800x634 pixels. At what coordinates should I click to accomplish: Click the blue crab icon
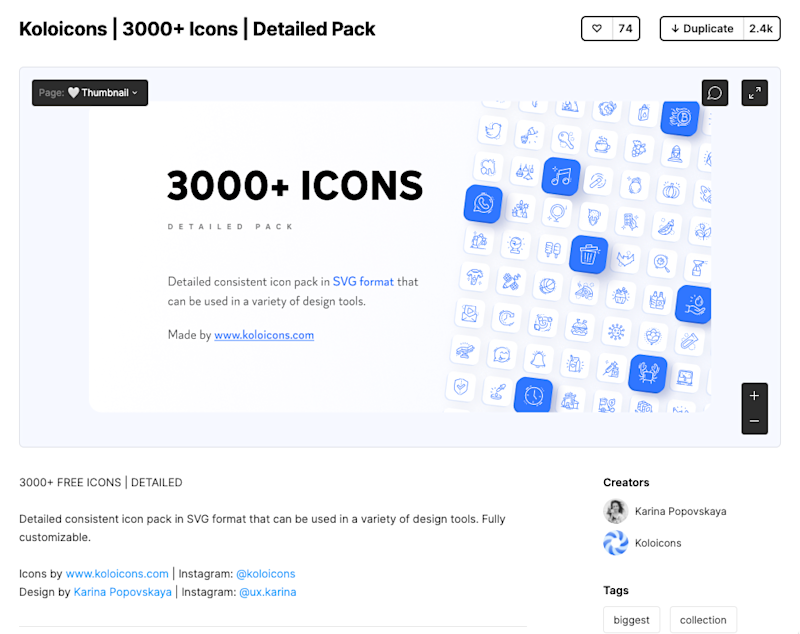(648, 374)
